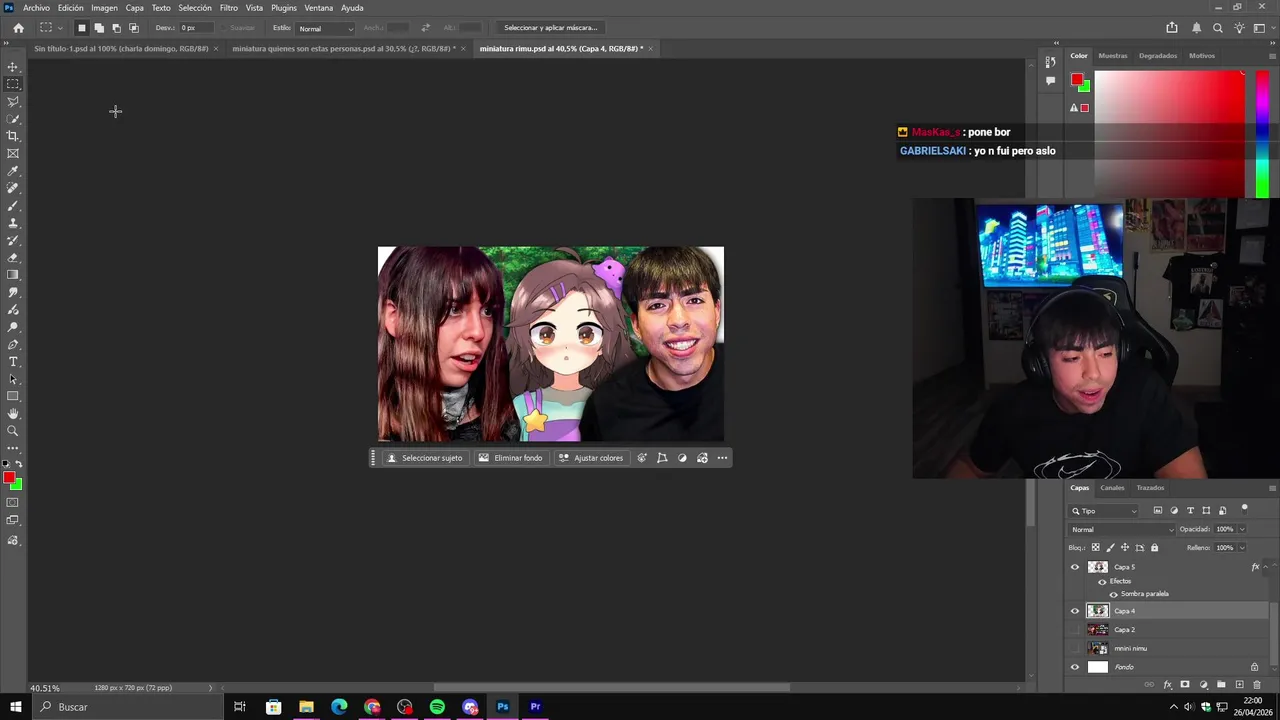The height and width of the screenshot is (720, 1280).
Task: Select the Hand tool
Action: pyautogui.click(x=13, y=413)
